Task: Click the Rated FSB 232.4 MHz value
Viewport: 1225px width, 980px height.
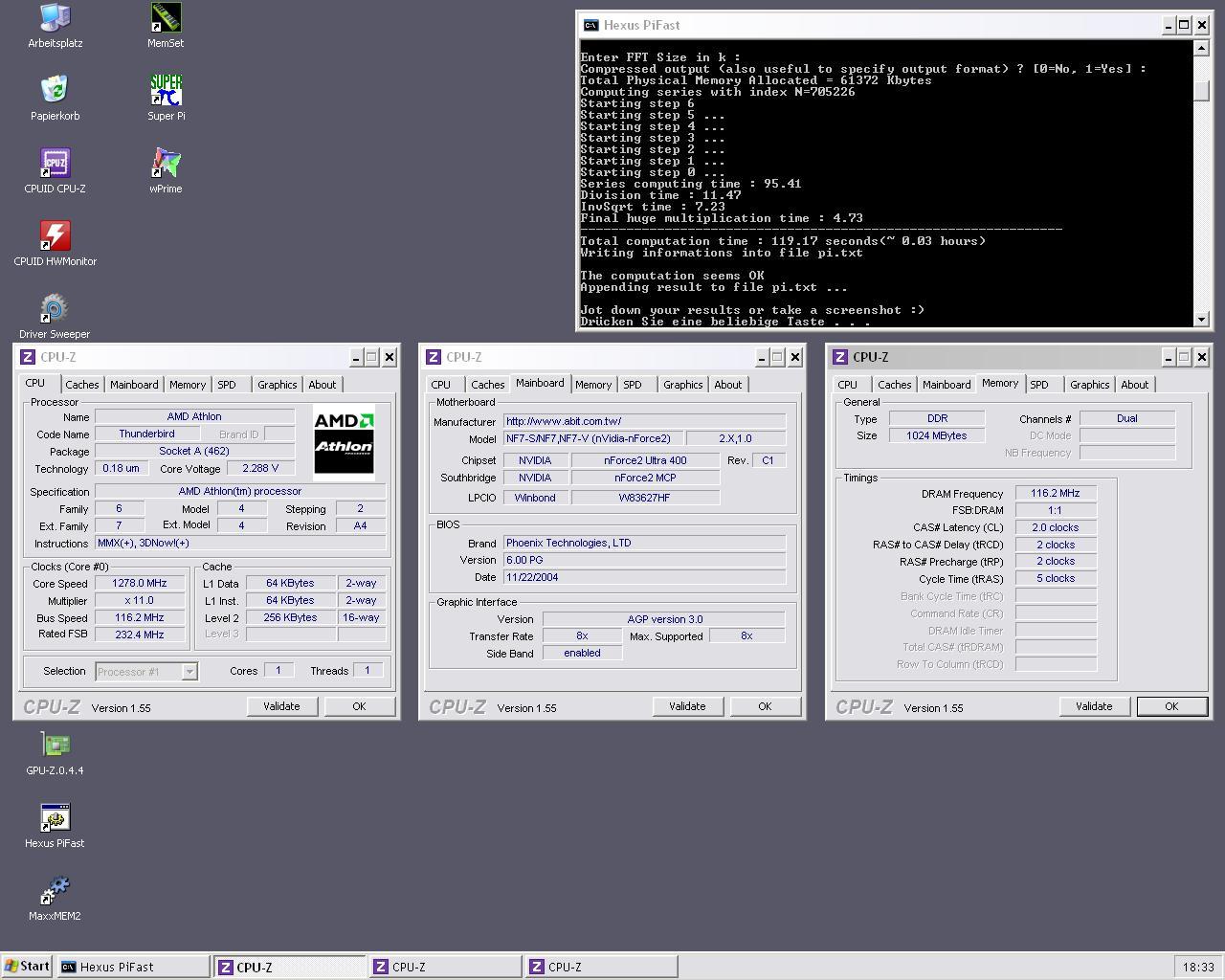Action: click(140, 635)
